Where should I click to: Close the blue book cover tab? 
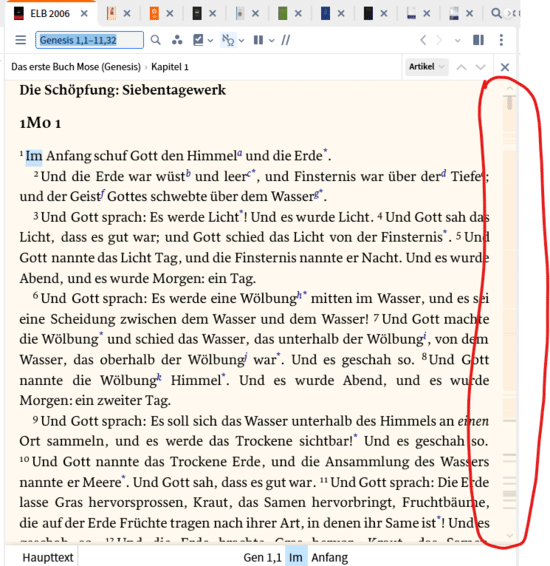341,14
